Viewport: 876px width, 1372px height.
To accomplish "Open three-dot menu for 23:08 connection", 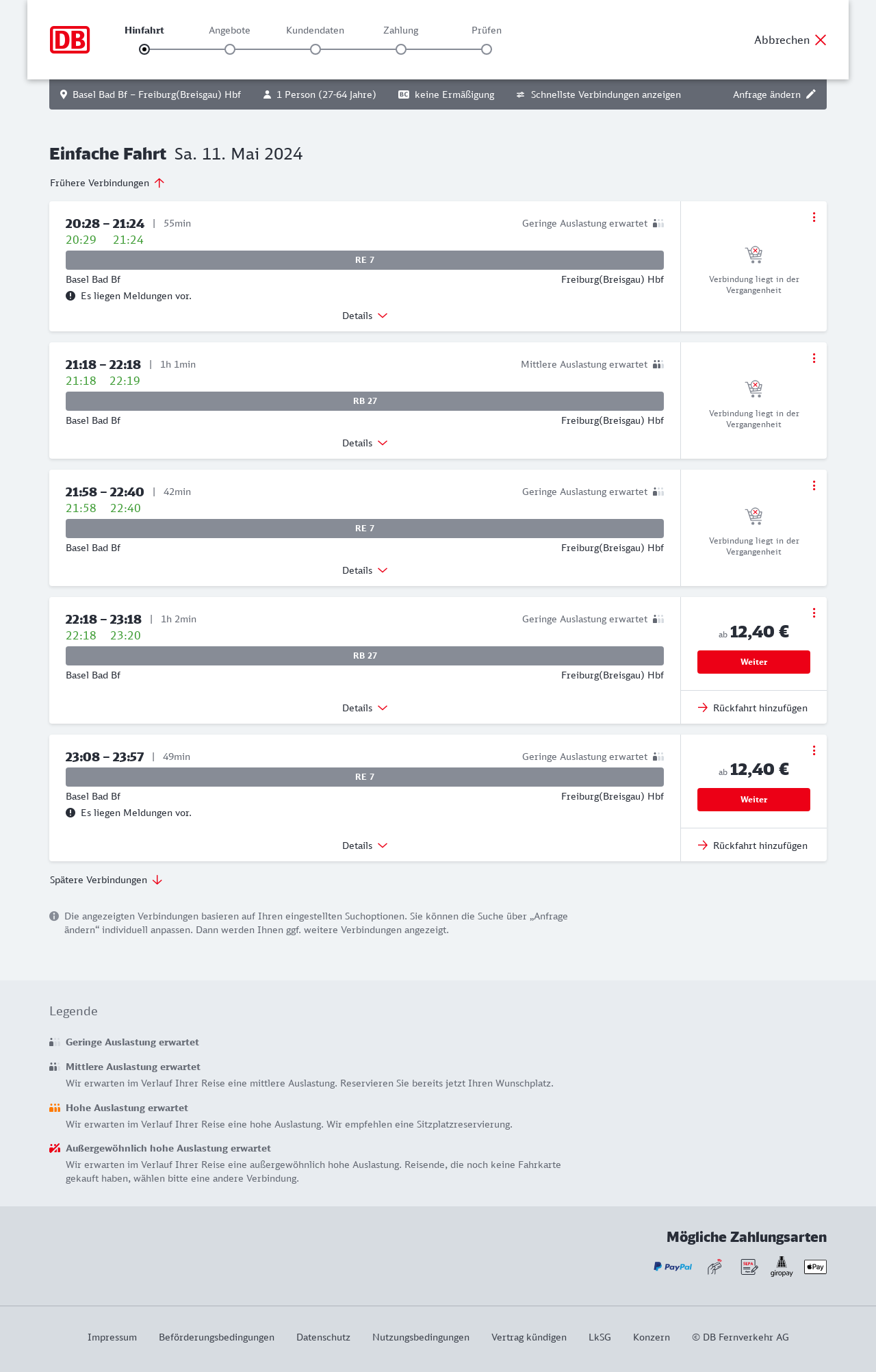I will [x=814, y=750].
